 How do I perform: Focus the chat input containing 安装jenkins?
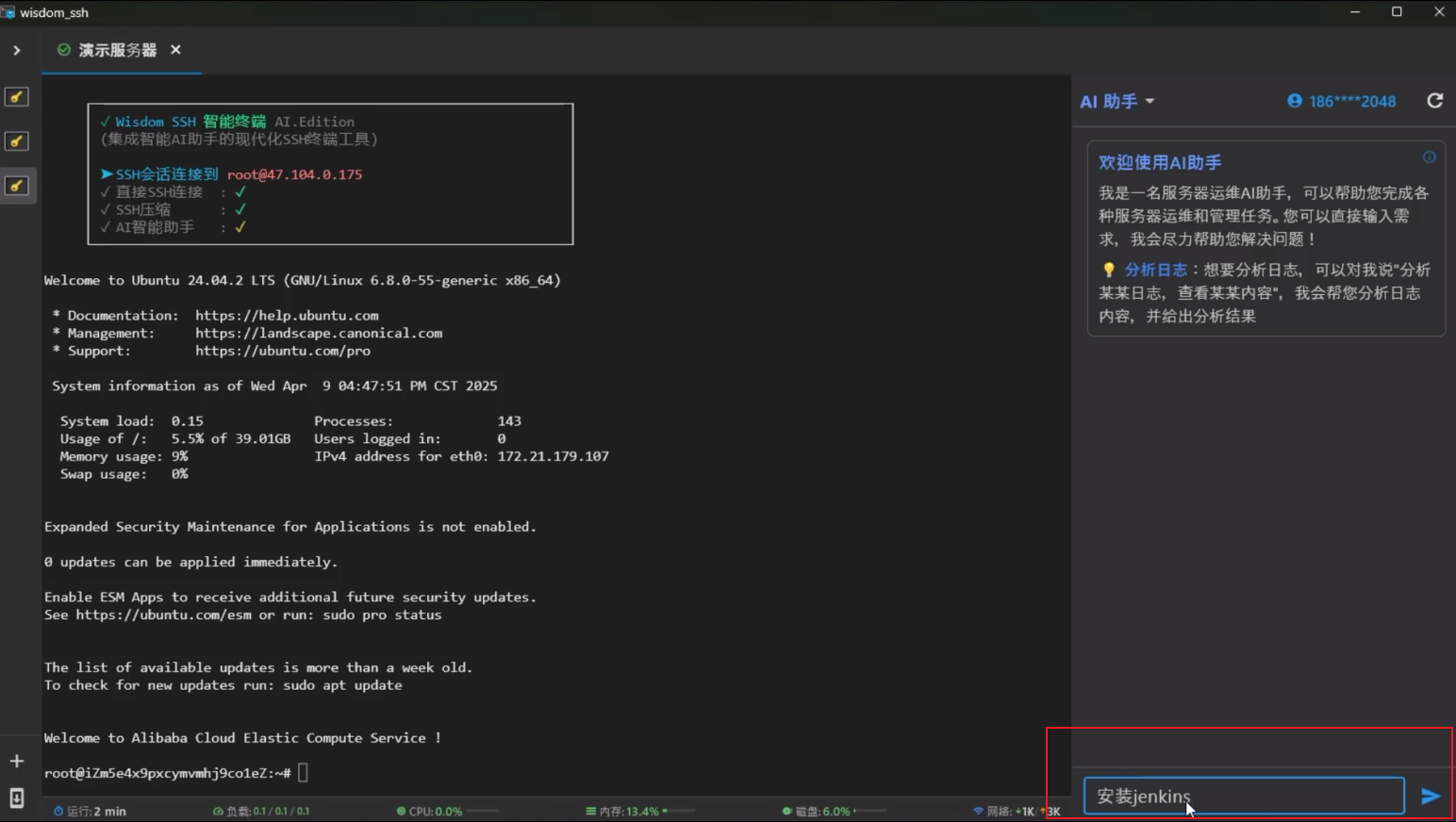point(1244,797)
